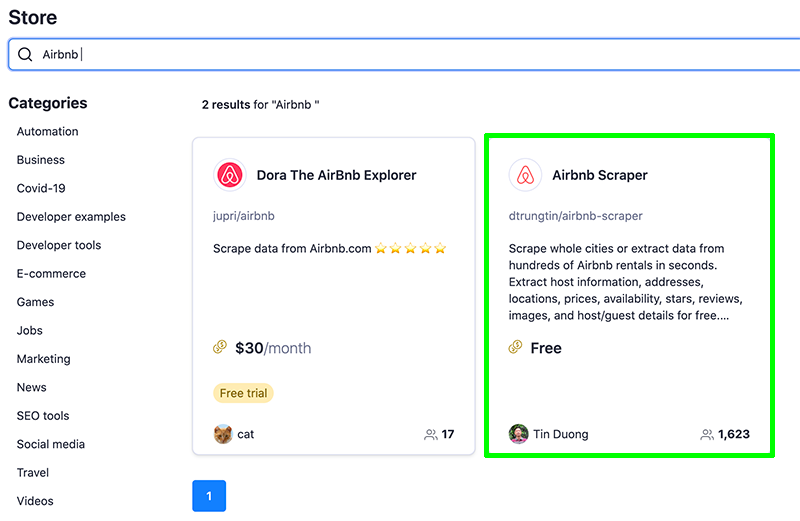
Task: Click the jupri/airbnb path text
Action: coord(244,216)
